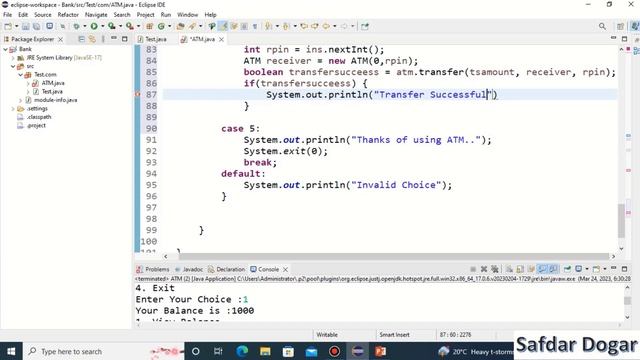Click the Debug bug icon in toolbar
This screenshot has width=640, height=360.
pos(76,26)
